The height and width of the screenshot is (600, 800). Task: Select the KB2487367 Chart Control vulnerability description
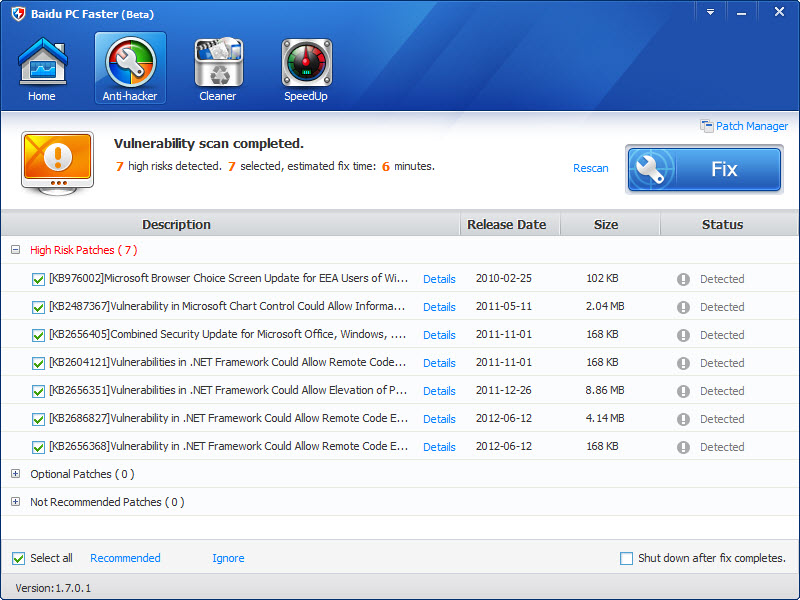(228, 307)
